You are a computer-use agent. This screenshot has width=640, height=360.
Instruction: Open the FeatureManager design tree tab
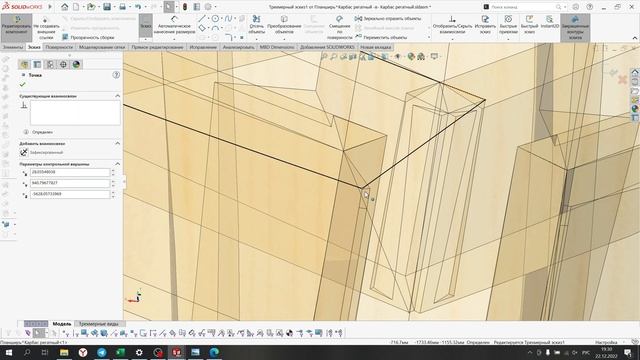click(x=24, y=64)
